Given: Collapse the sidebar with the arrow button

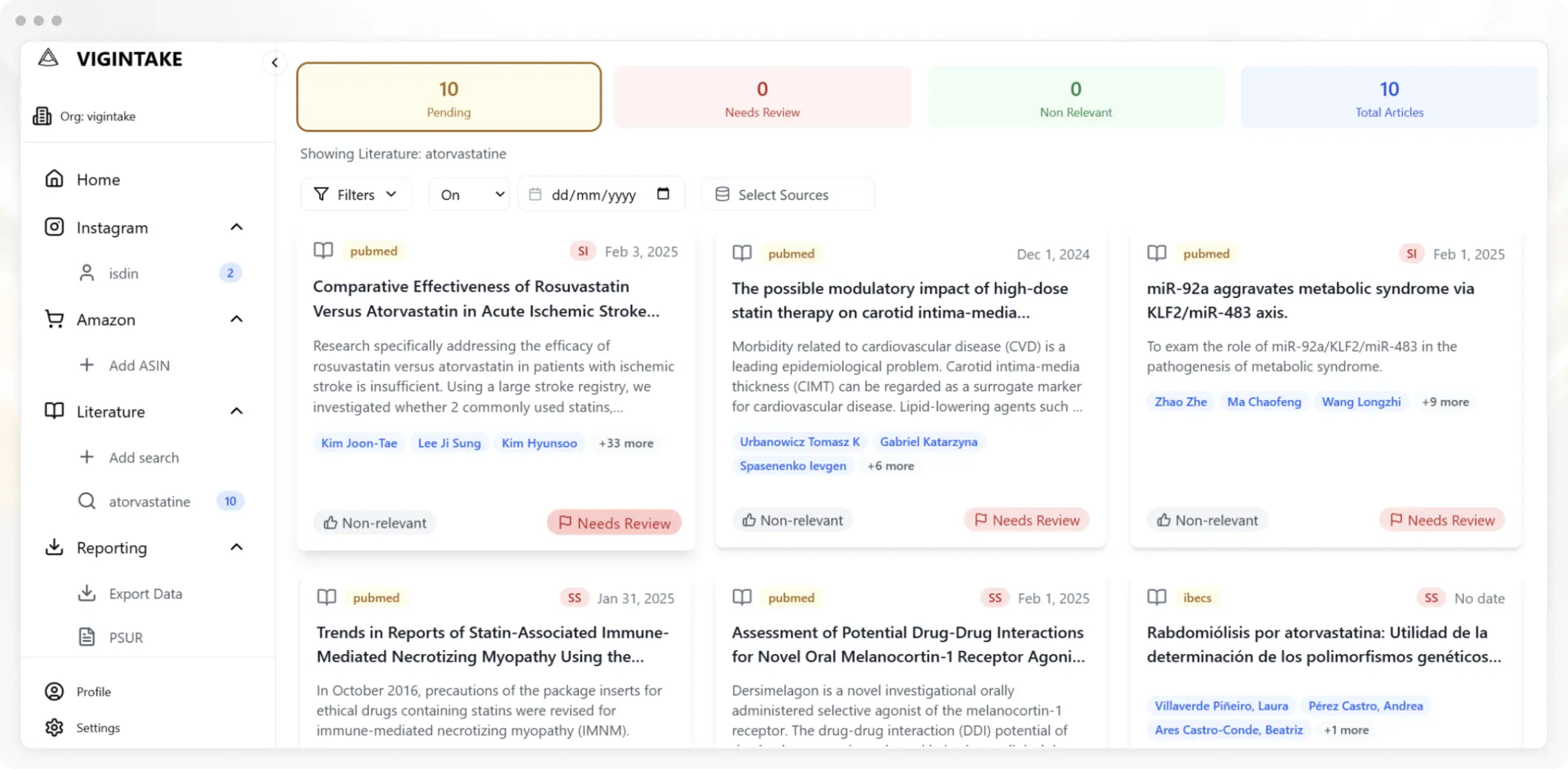Looking at the screenshot, I should coord(275,63).
